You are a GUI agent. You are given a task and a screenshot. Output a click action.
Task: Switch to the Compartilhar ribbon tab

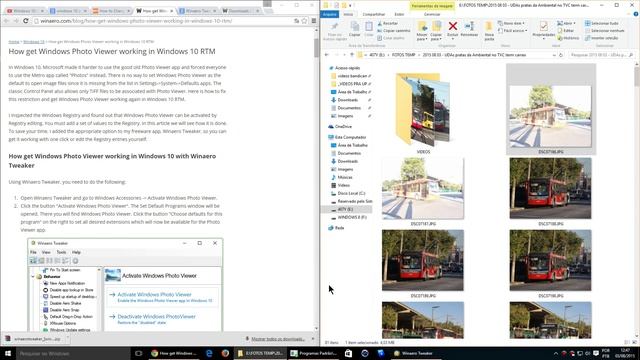(x=373, y=14)
